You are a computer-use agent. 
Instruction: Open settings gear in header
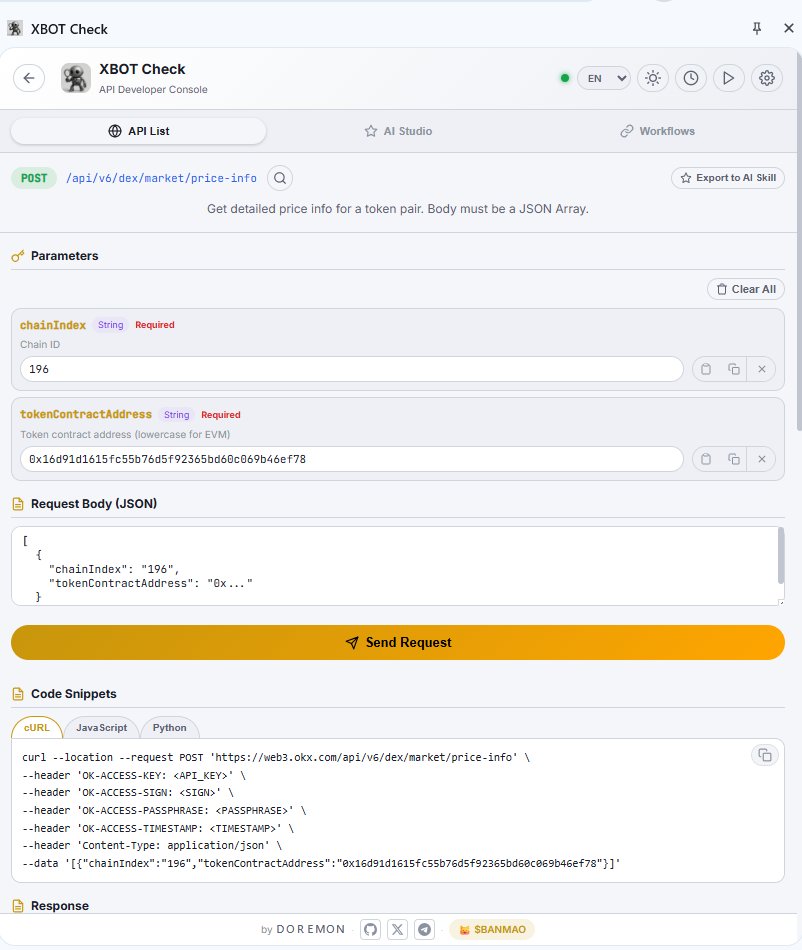(766, 78)
